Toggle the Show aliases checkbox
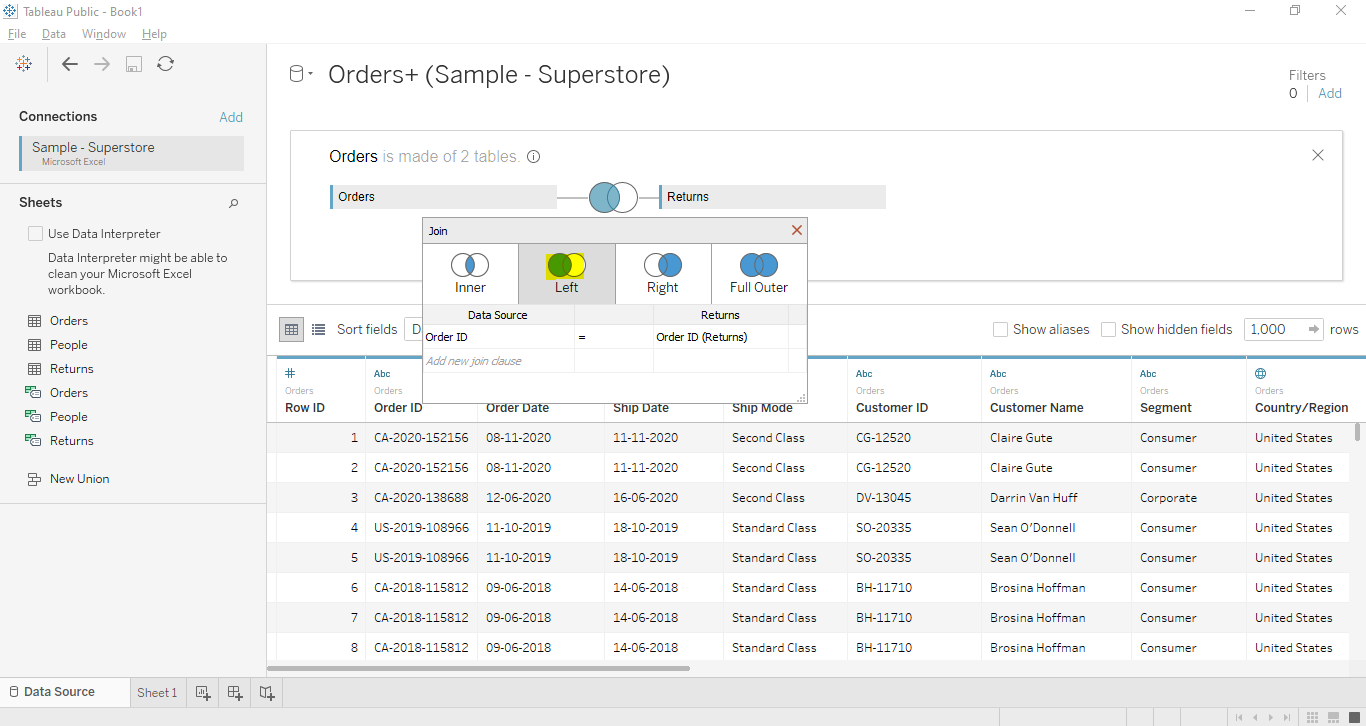1366x726 pixels. click(1000, 329)
